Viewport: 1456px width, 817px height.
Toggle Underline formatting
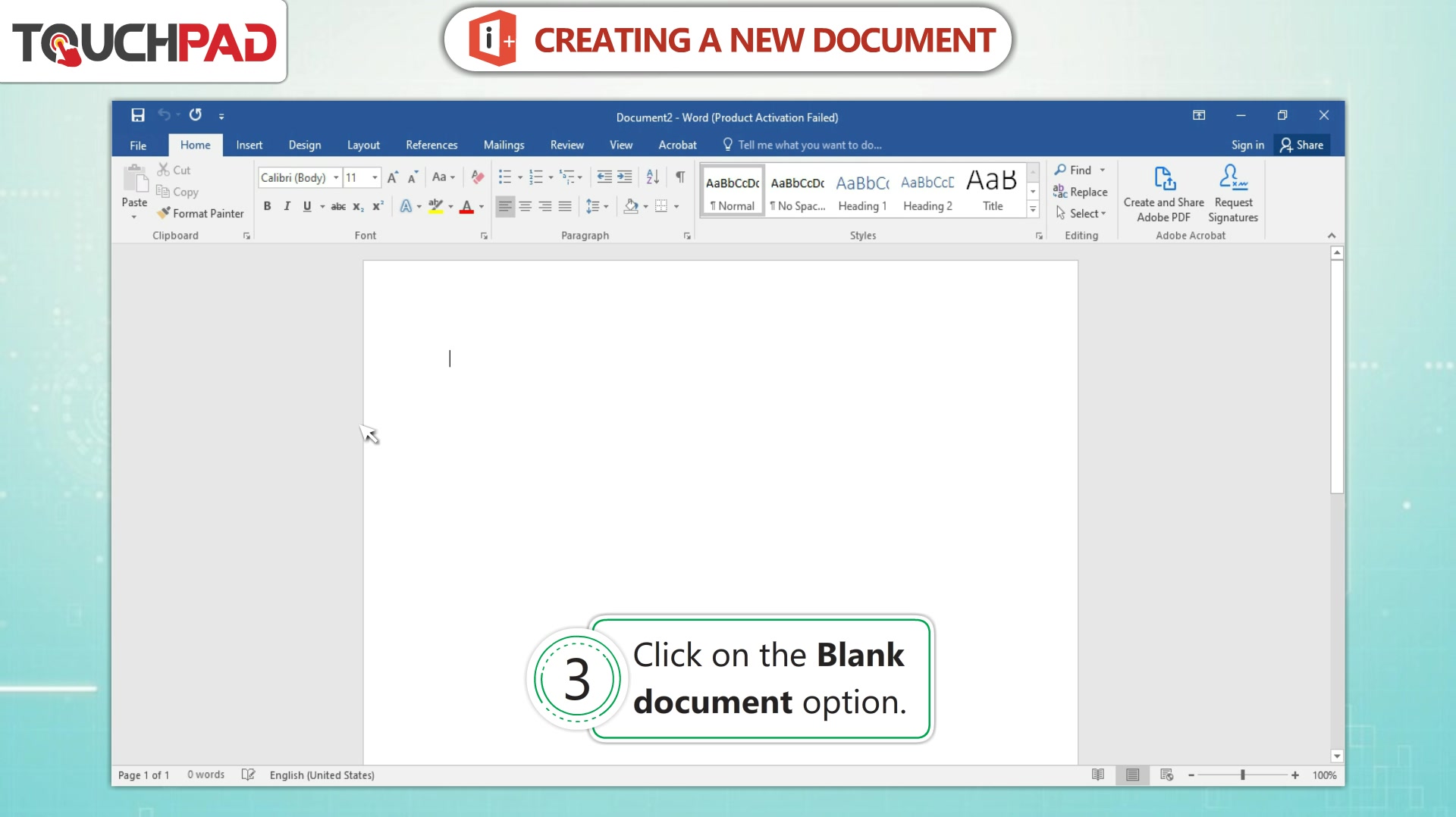[307, 206]
